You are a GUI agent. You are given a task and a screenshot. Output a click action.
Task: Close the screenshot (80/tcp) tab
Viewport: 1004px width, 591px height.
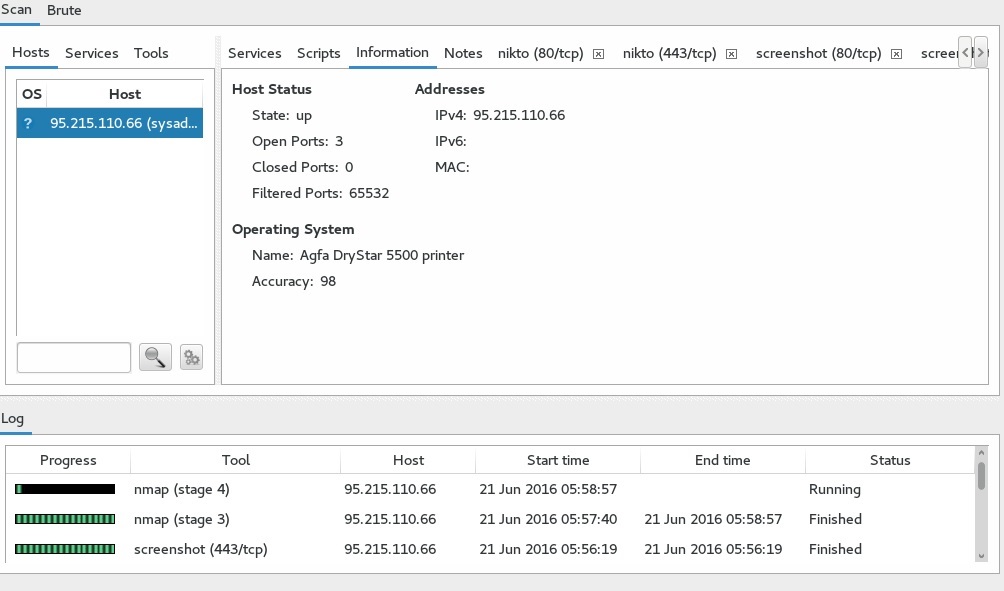tap(896, 54)
